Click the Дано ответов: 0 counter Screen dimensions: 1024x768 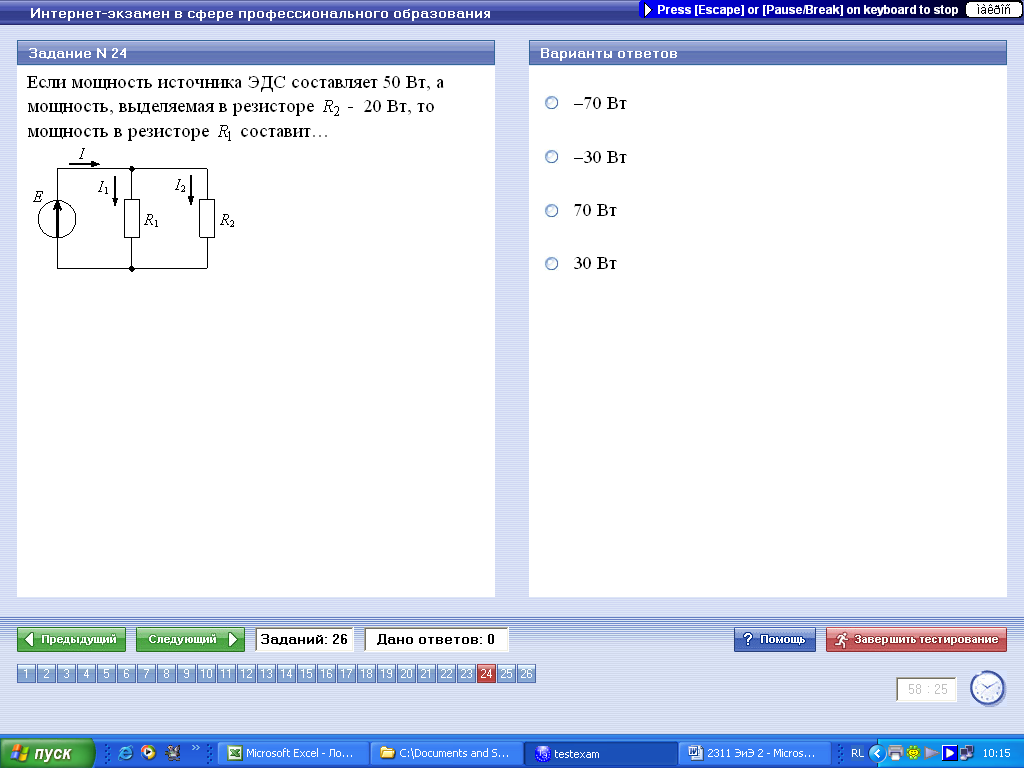[436, 639]
